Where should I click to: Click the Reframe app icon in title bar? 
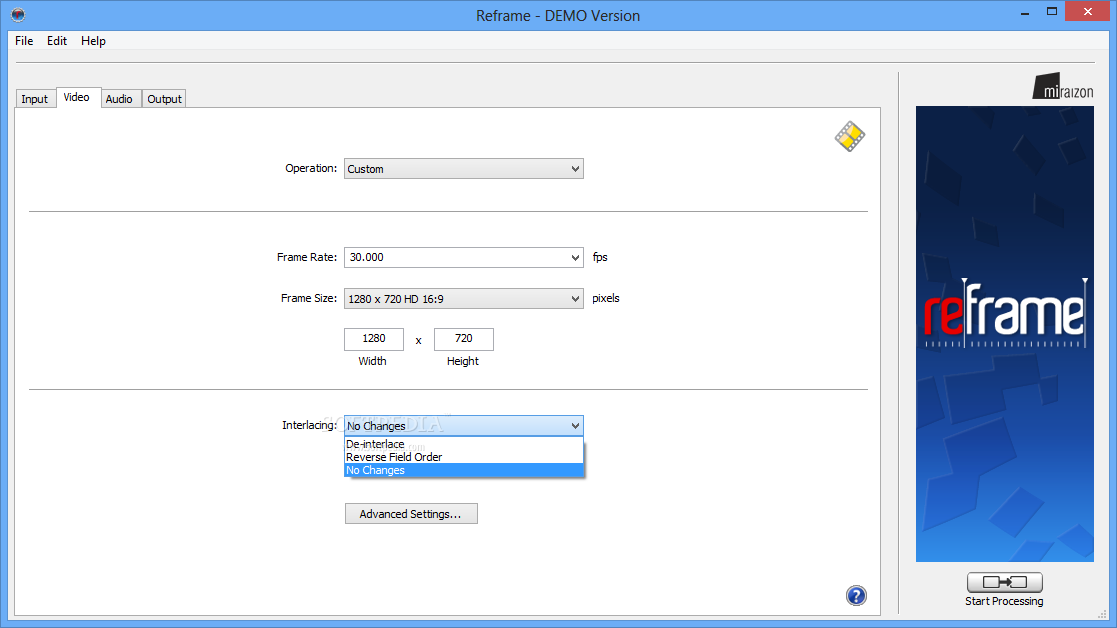point(18,14)
